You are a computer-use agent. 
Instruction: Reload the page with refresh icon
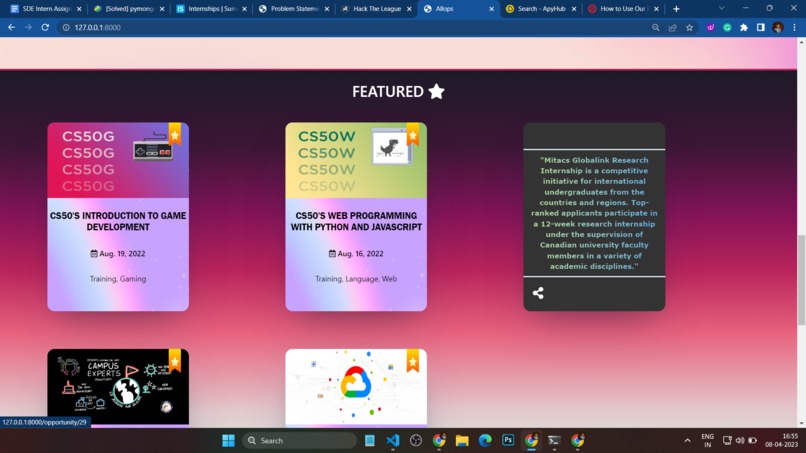(45, 27)
